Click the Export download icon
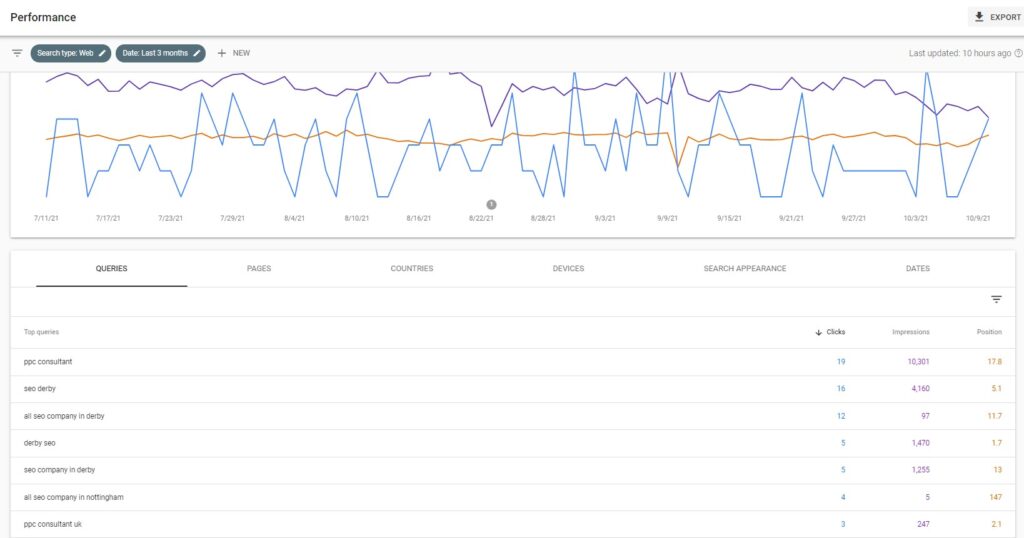 coord(979,17)
